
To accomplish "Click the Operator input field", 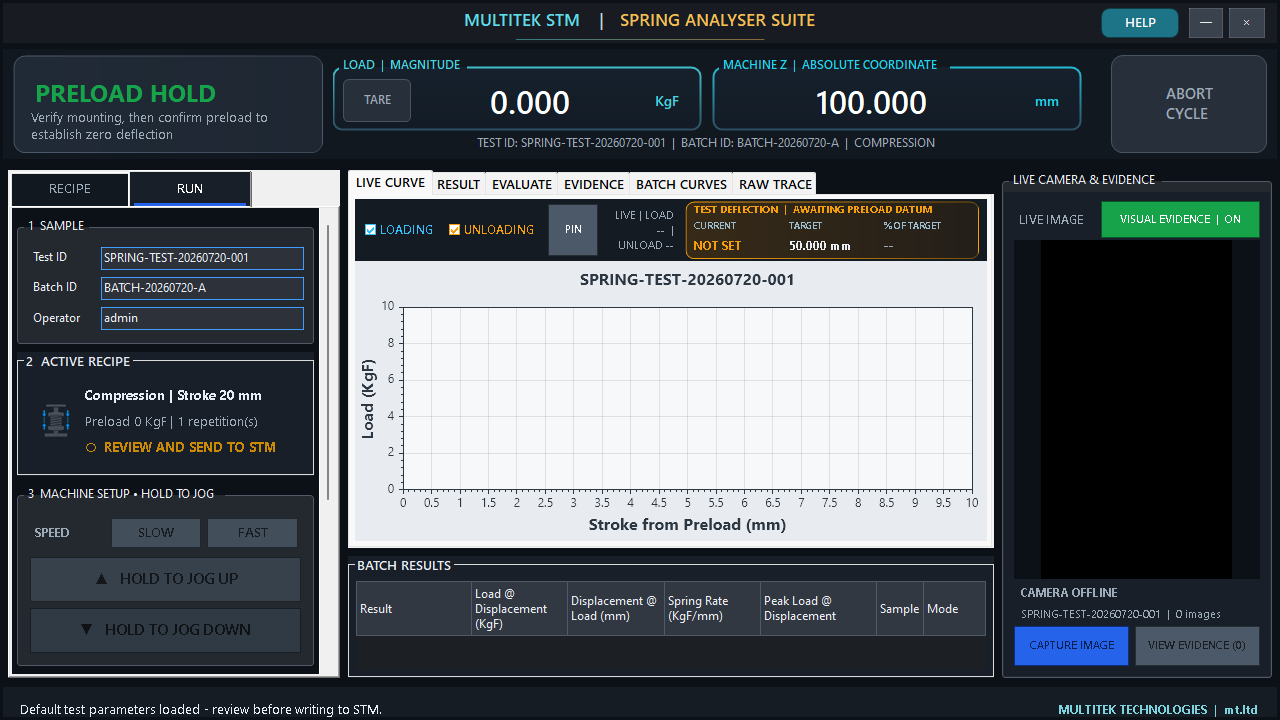I will coord(202,318).
